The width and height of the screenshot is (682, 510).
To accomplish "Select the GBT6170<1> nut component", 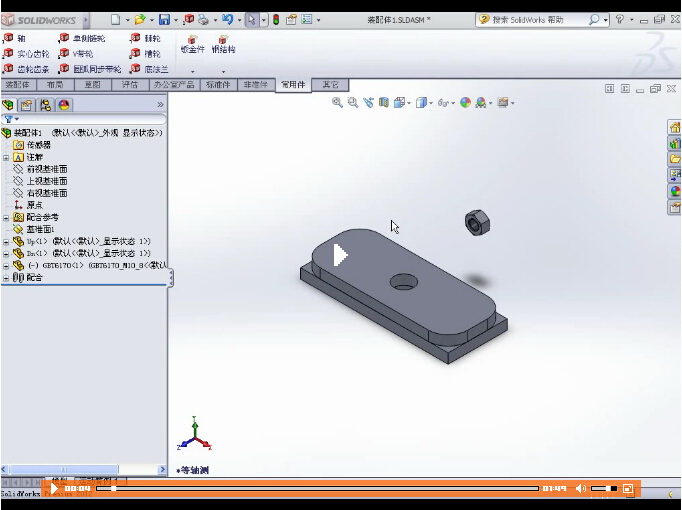I will click(x=89, y=265).
